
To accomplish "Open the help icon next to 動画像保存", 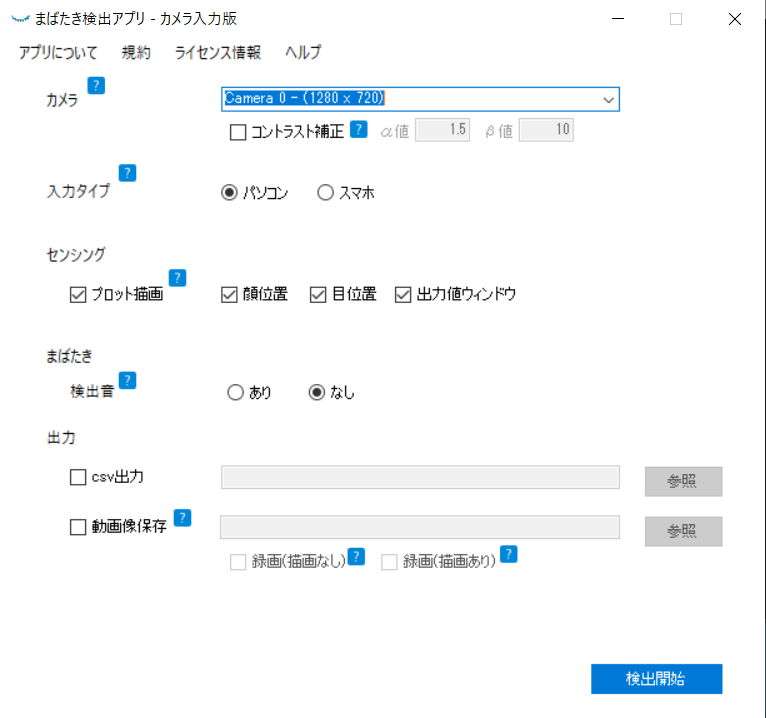I will click(x=183, y=518).
